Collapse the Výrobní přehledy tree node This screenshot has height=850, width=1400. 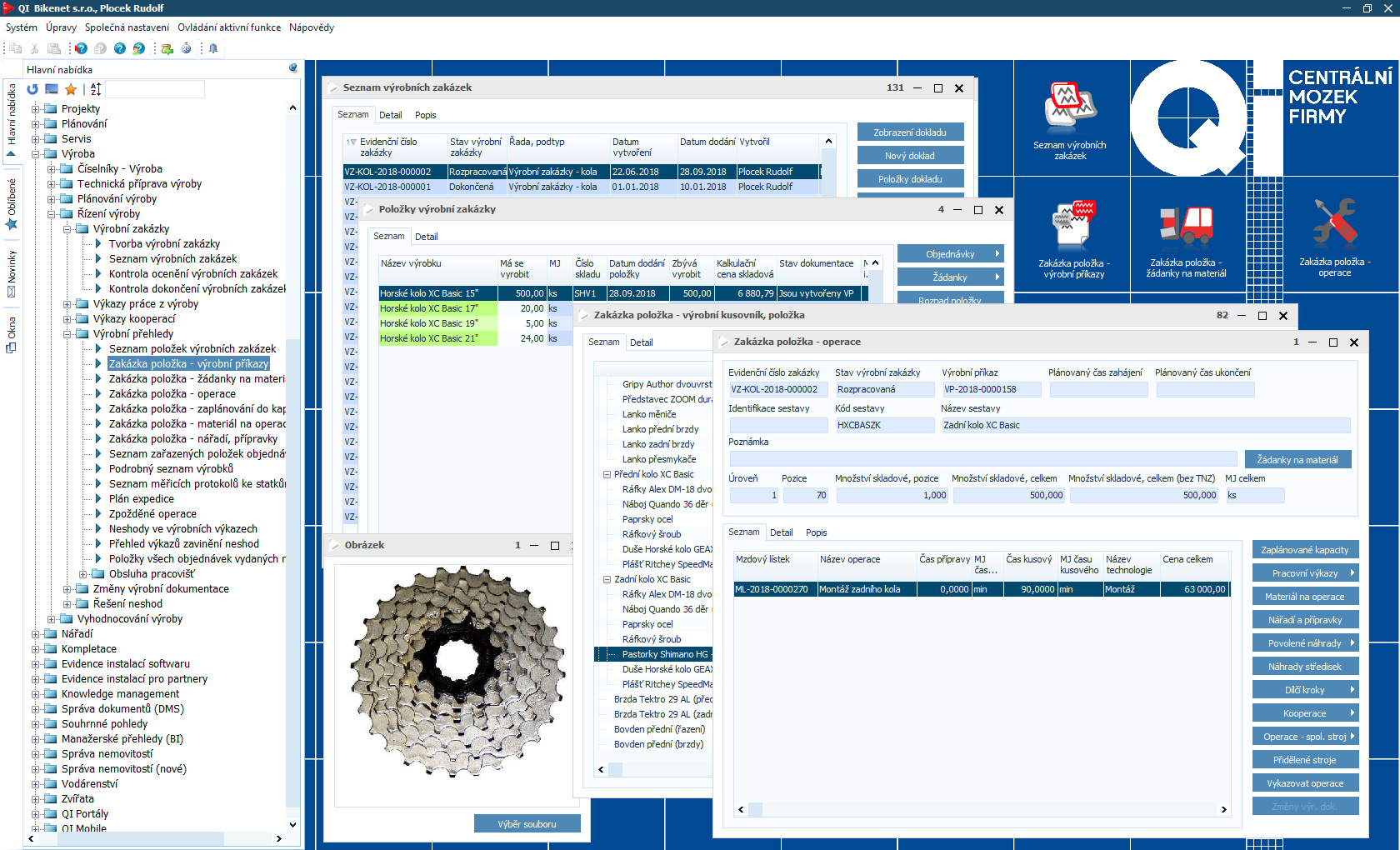click(x=67, y=334)
